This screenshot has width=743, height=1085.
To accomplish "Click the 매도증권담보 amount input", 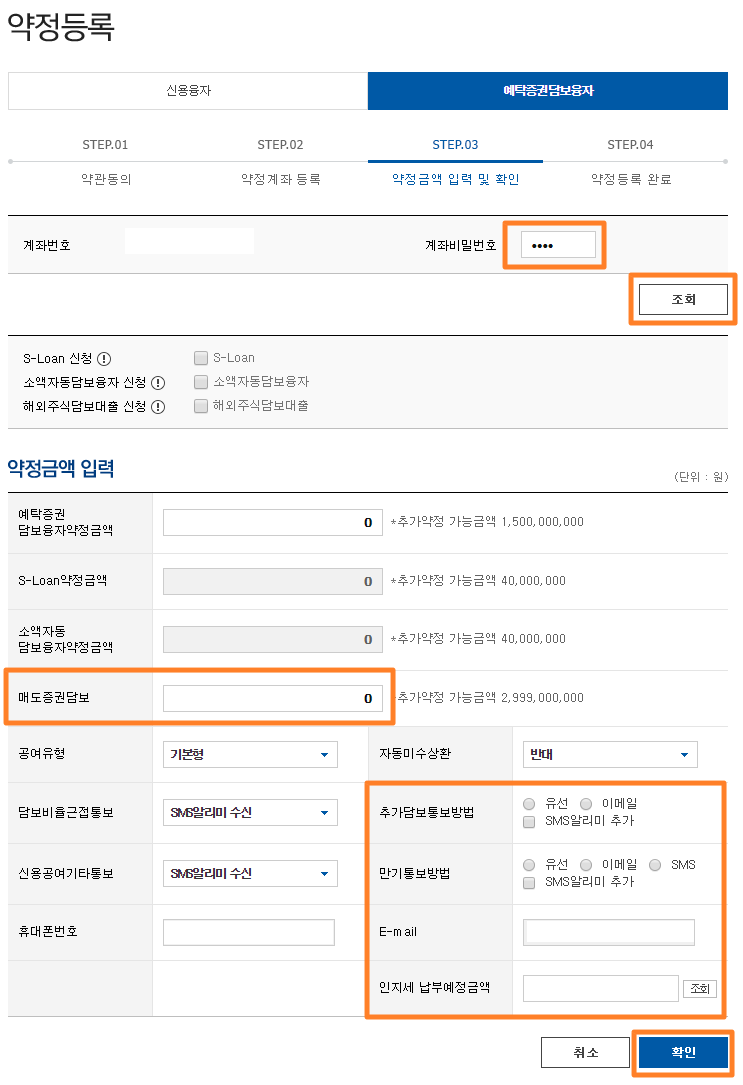I will tap(273, 698).
